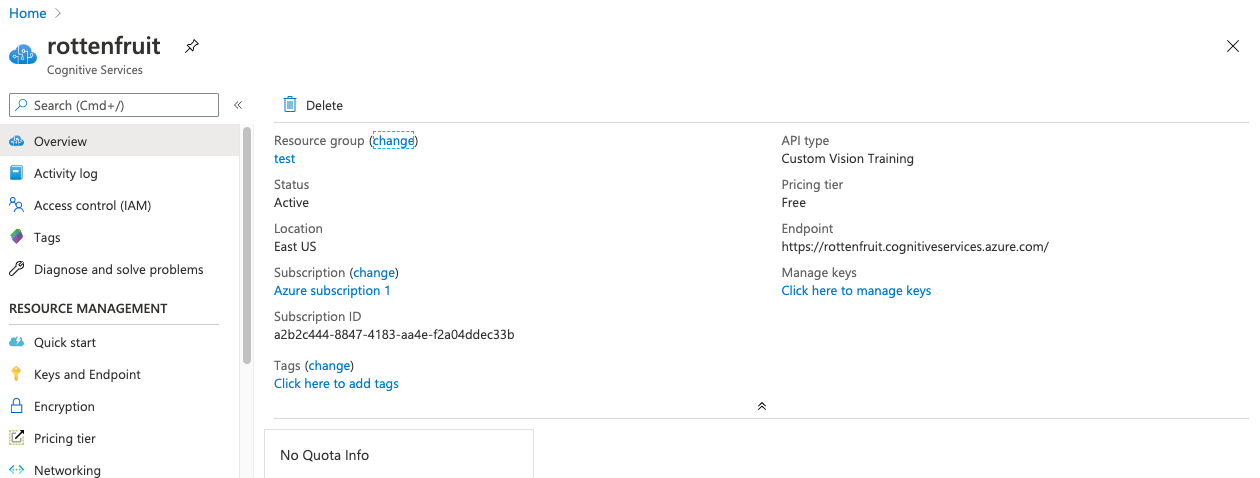Open the Networking menu item
The width and height of the screenshot is (1260, 478).
67,470
